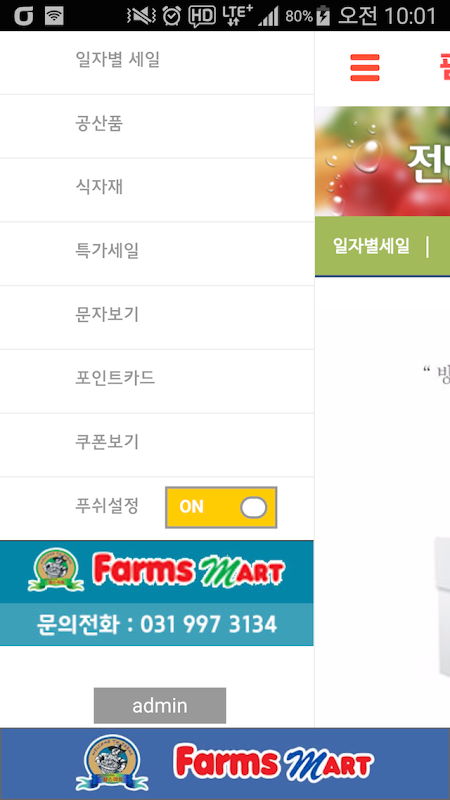Image resolution: width=450 pixels, height=800 pixels.
Task: Tap the HD call status icon
Action: click(202, 17)
